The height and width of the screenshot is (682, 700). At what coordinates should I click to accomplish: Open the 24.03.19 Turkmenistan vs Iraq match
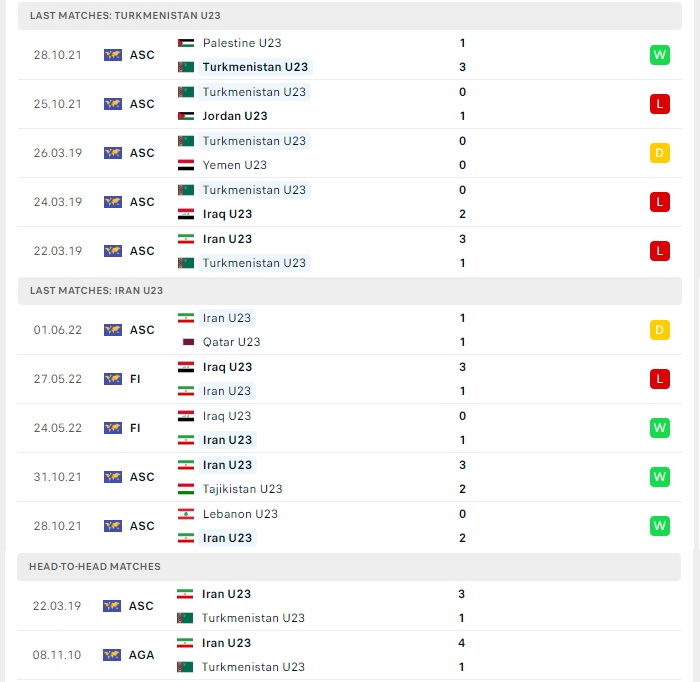(350, 202)
